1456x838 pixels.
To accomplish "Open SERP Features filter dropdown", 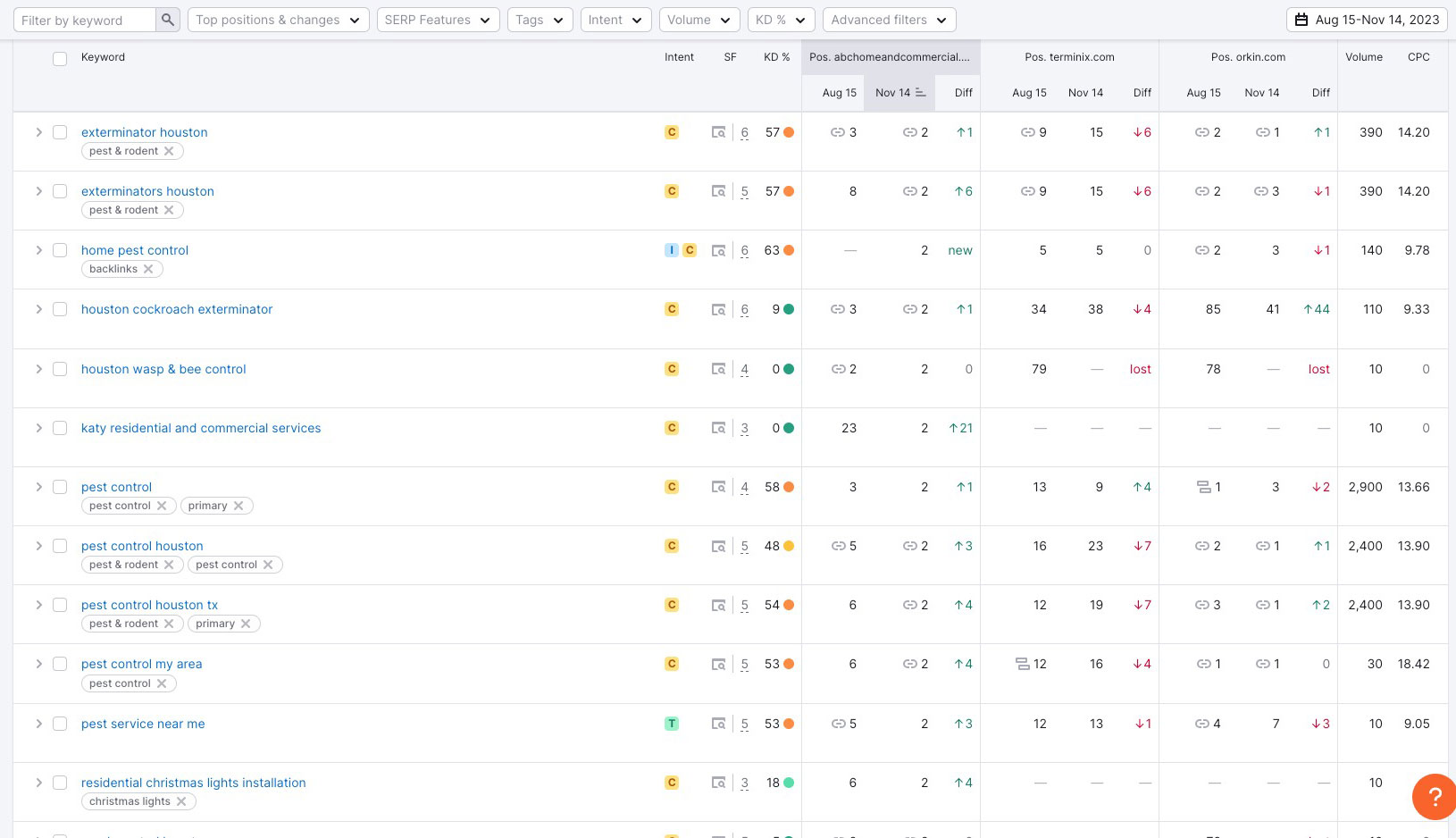I will [438, 20].
